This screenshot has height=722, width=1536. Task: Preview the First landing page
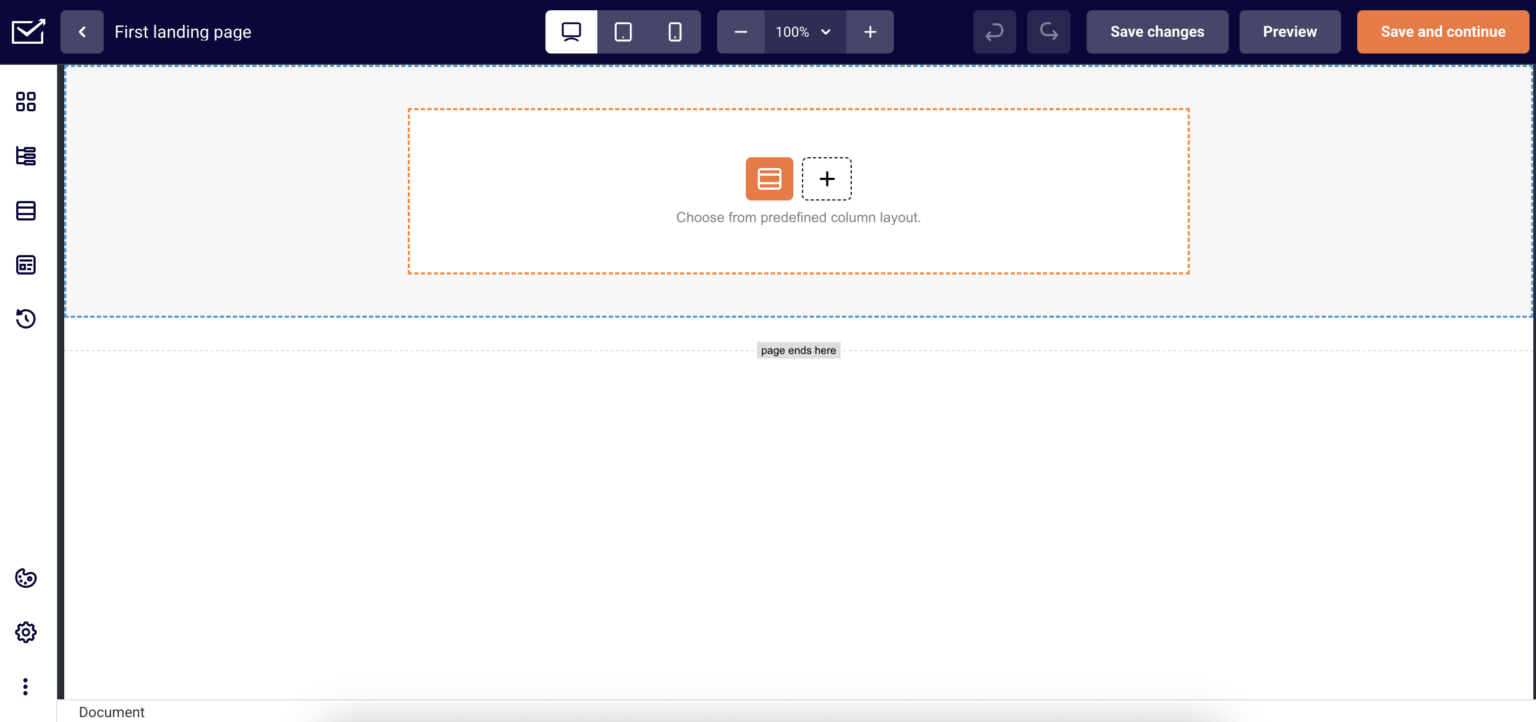pos(1289,31)
